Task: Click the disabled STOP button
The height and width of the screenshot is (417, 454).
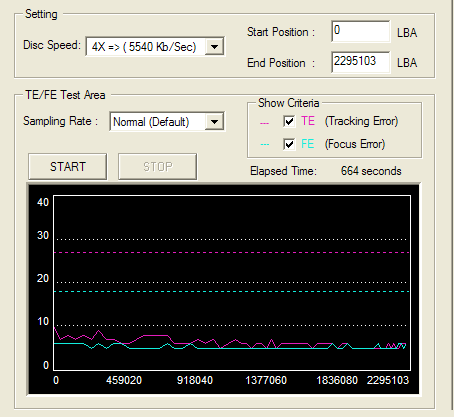Action: pyautogui.click(x=157, y=166)
